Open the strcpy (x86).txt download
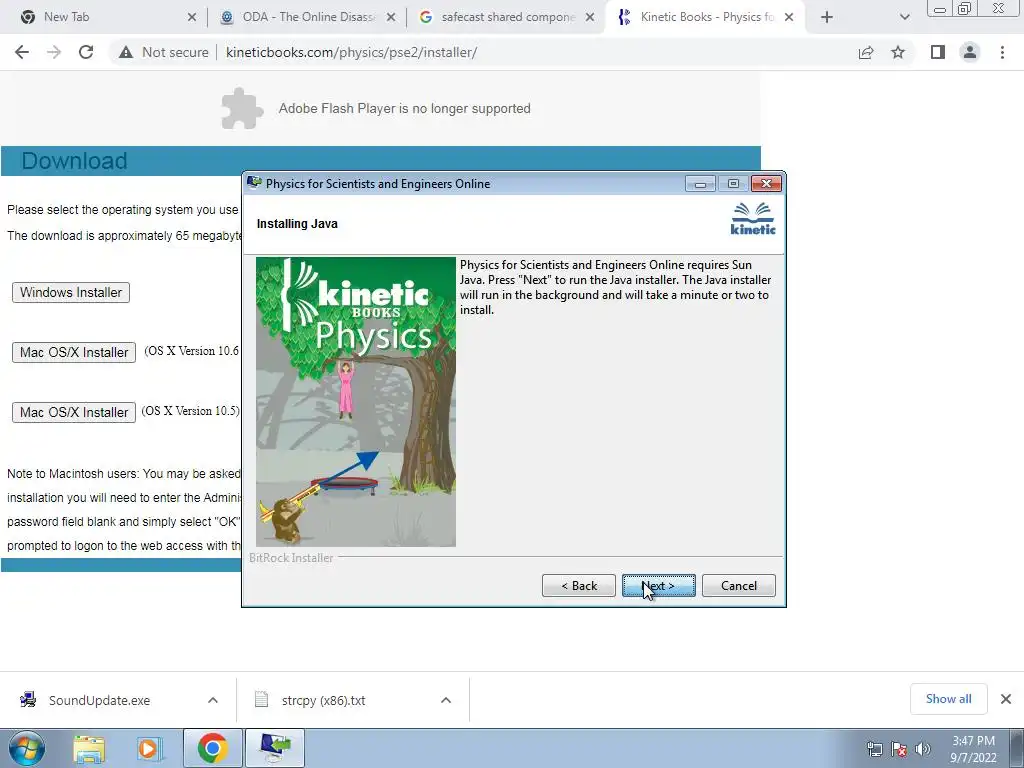Viewport: 1024px width, 768px height. (323, 700)
